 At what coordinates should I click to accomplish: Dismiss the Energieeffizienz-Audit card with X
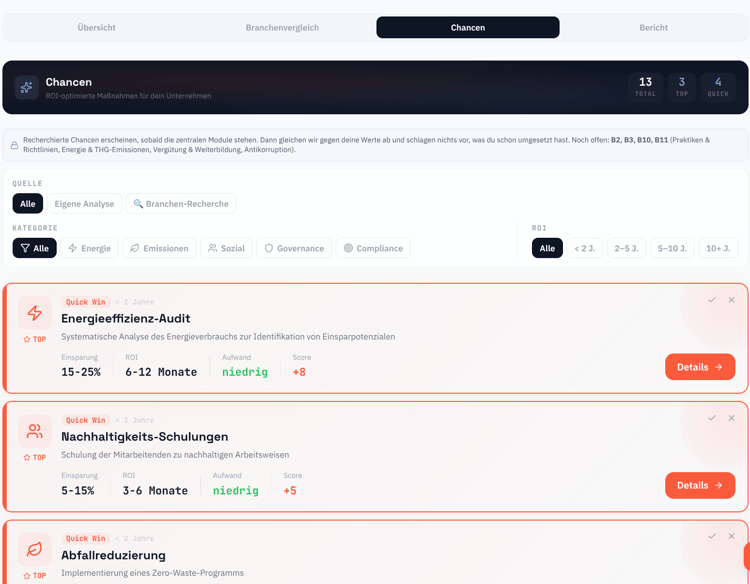pos(731,300)
